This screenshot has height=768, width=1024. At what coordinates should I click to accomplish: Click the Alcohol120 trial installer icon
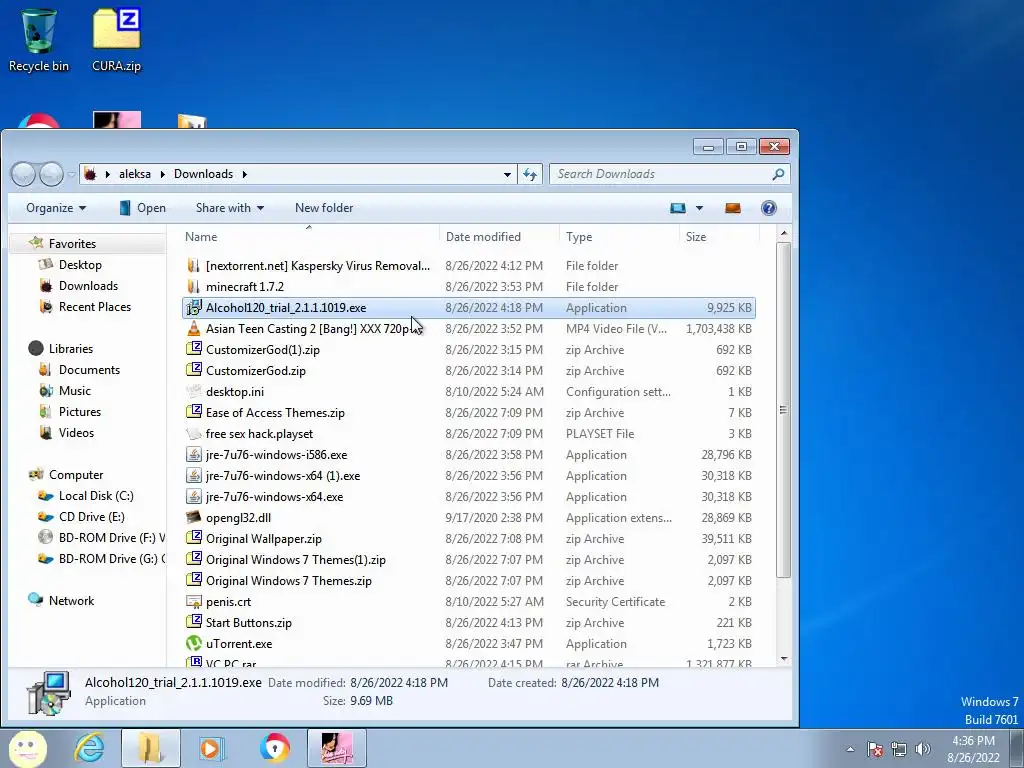193,308
